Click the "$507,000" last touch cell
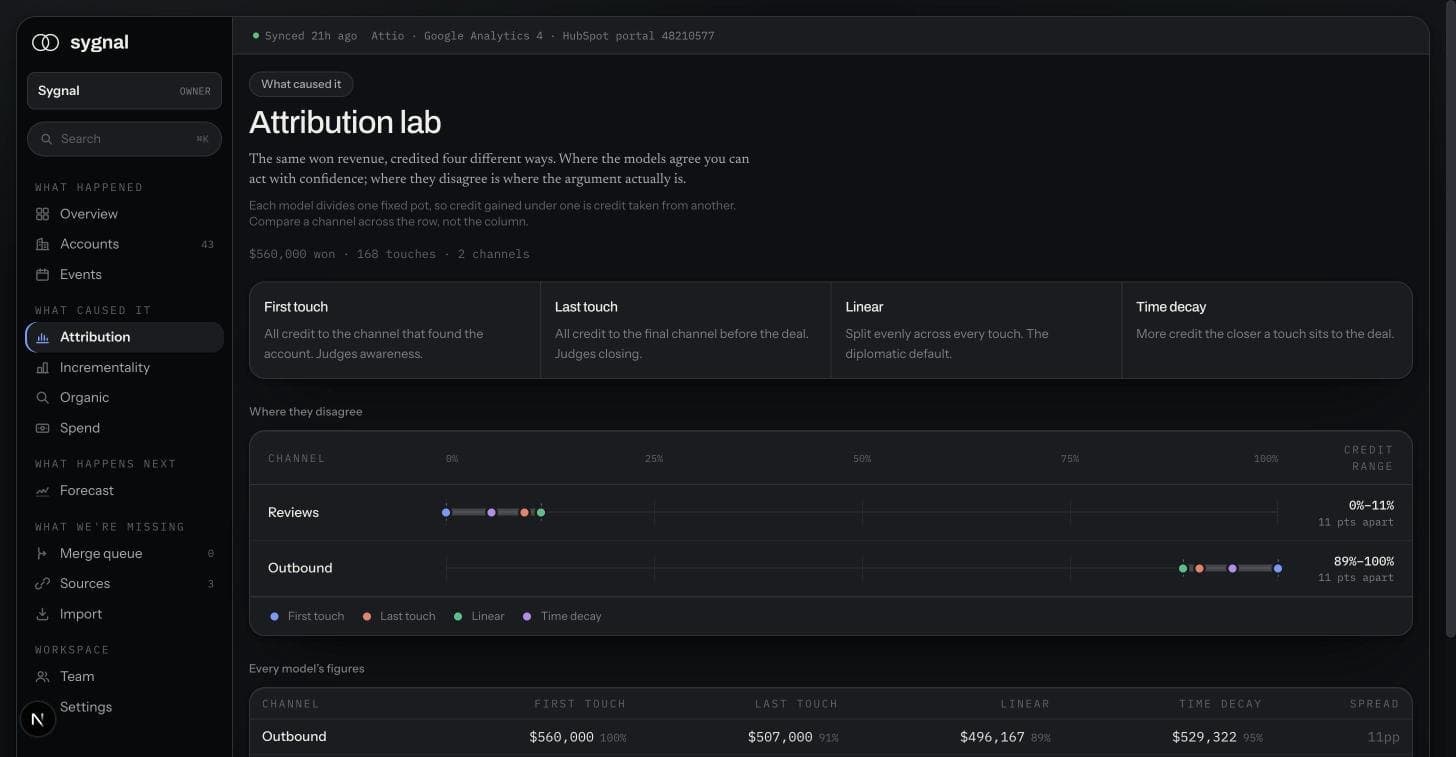The height and width of the screenshot is (757, 1456). pos(780,737)
